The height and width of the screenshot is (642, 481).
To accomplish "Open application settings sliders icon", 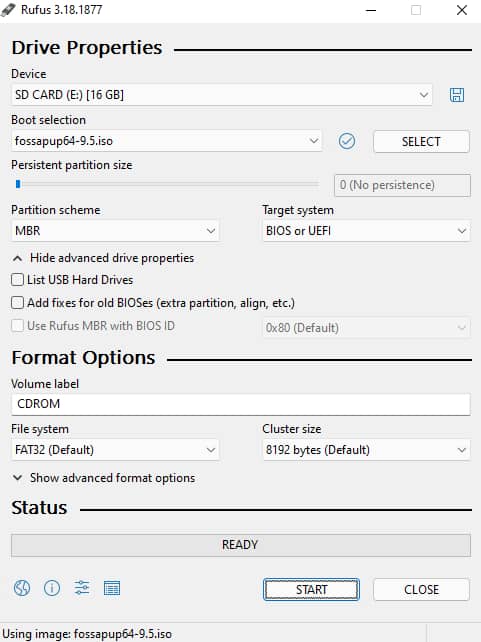I will 82,588.
